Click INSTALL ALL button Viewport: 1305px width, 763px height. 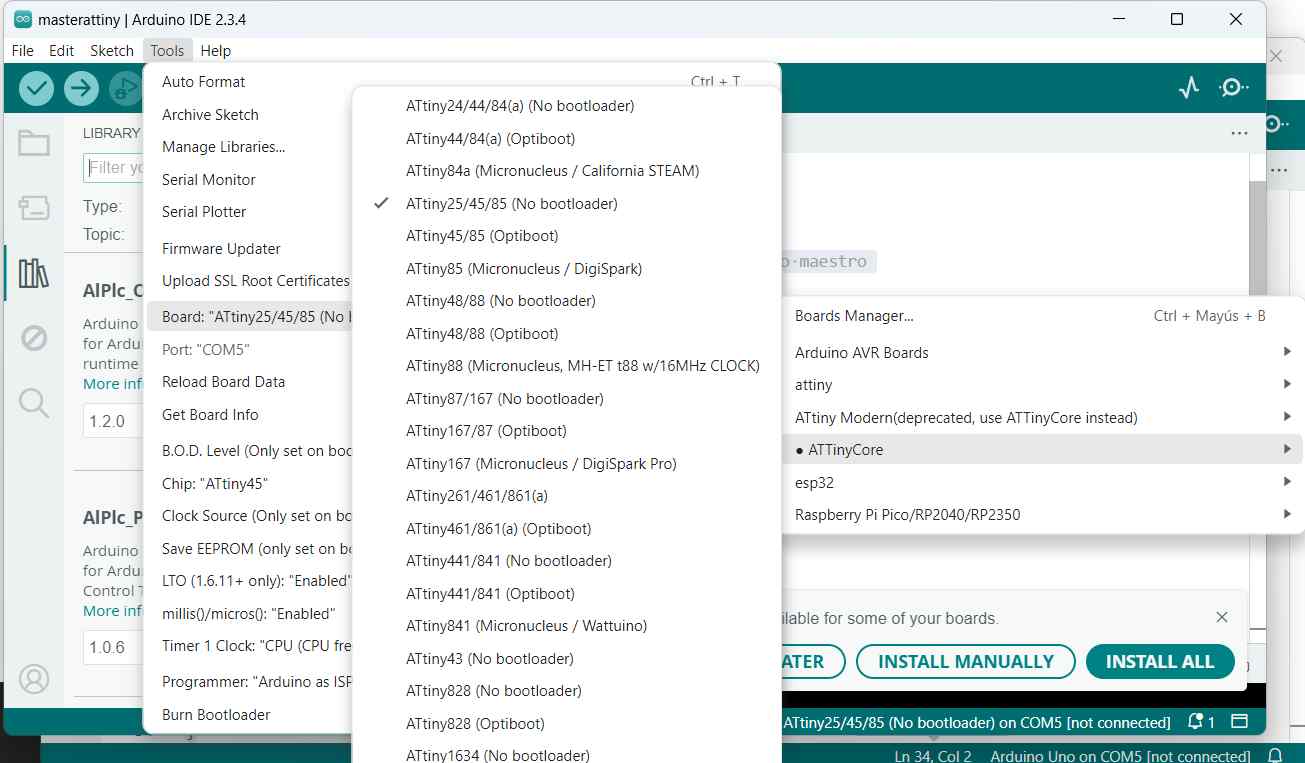click(1160, 662)
